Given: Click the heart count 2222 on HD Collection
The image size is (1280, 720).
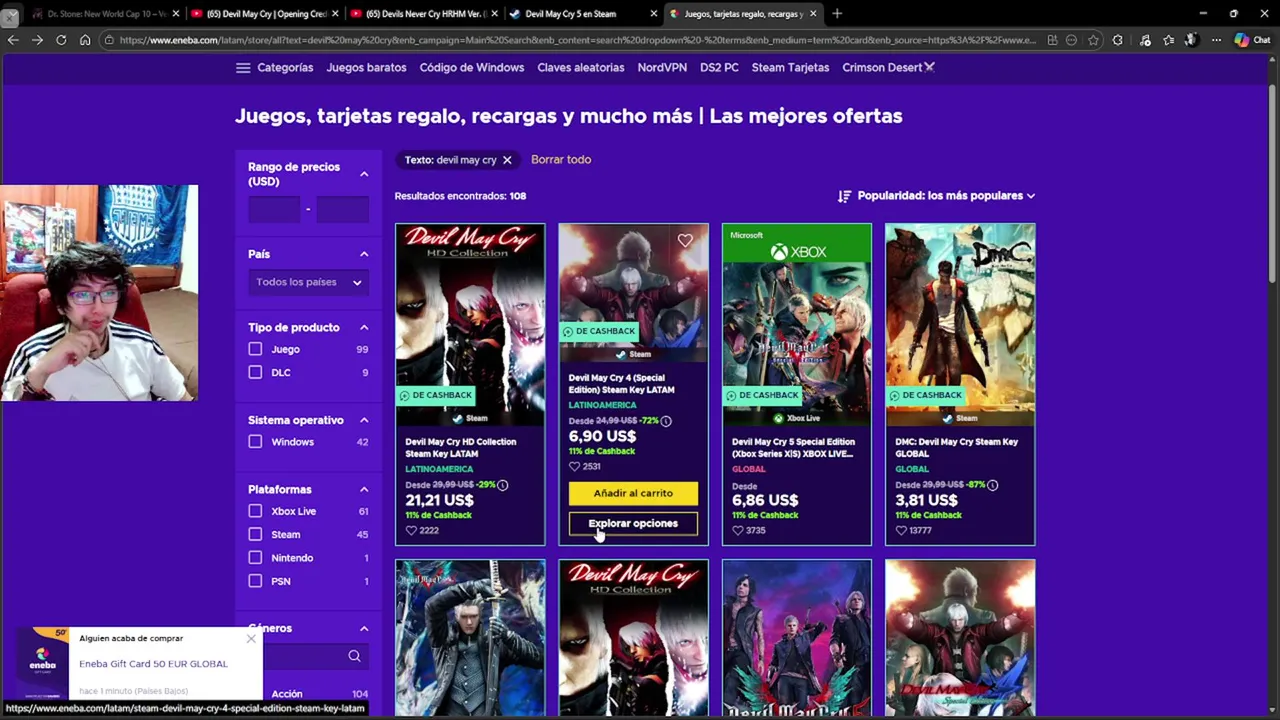Looking at the screenshot, I should click(x=422, y=530).
